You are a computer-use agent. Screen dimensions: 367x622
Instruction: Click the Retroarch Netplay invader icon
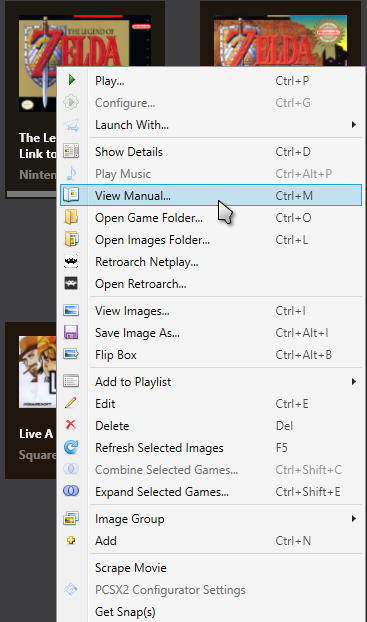click(x=71, y=261)
